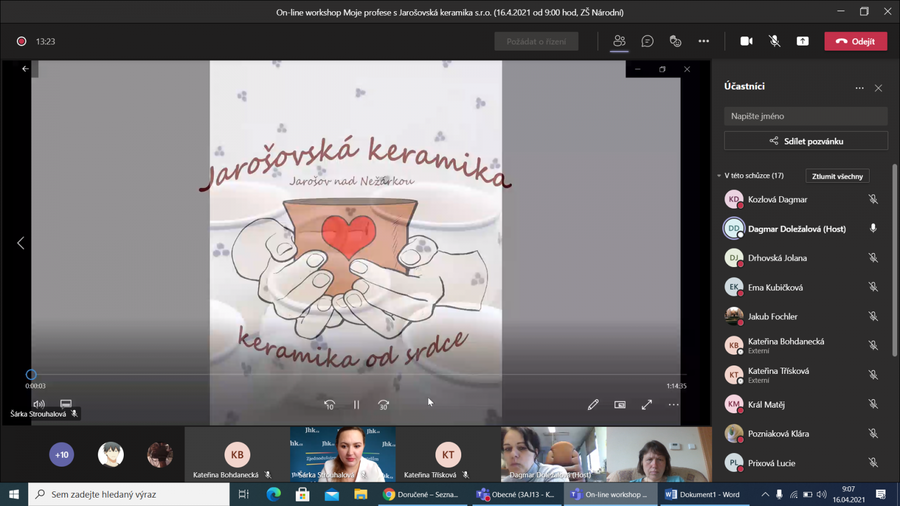Click mic icon next to Dagmar Doležalová
Image resolution: width=900 pixels, height=506 pixels.
click(x=873, y=228)
